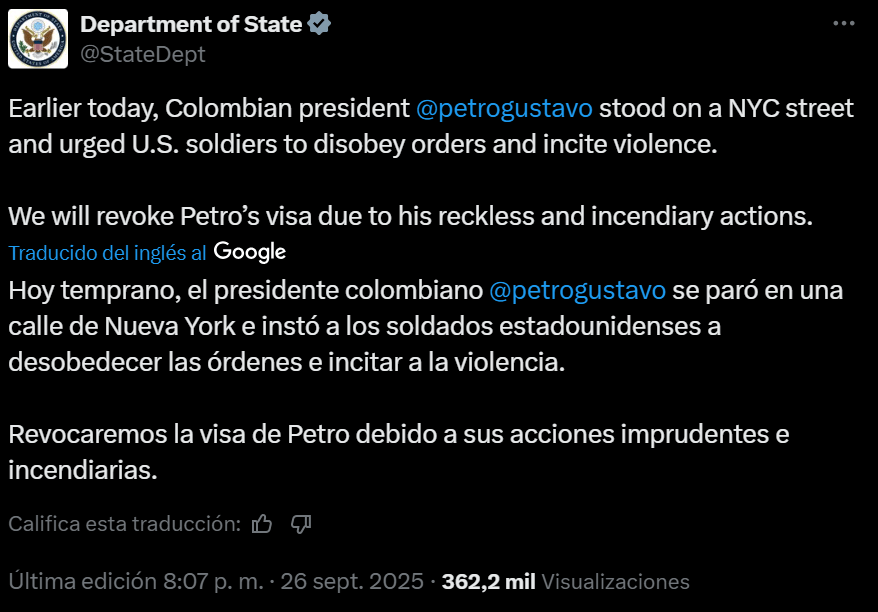Click the 'Califica esta traducción' text
This screenshot has width=878, height=612.
(124, 523)
